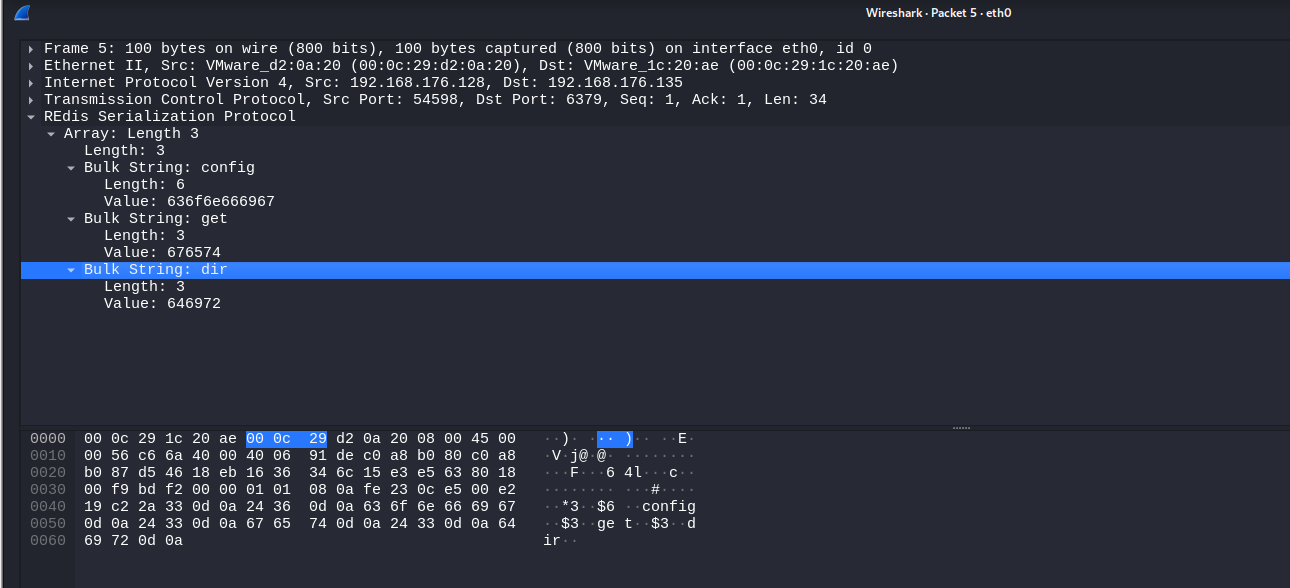Screen dimensions: 1290x588
Task: Click the ASCII text 'ir' in last row
Action: (x=552, y=541)
